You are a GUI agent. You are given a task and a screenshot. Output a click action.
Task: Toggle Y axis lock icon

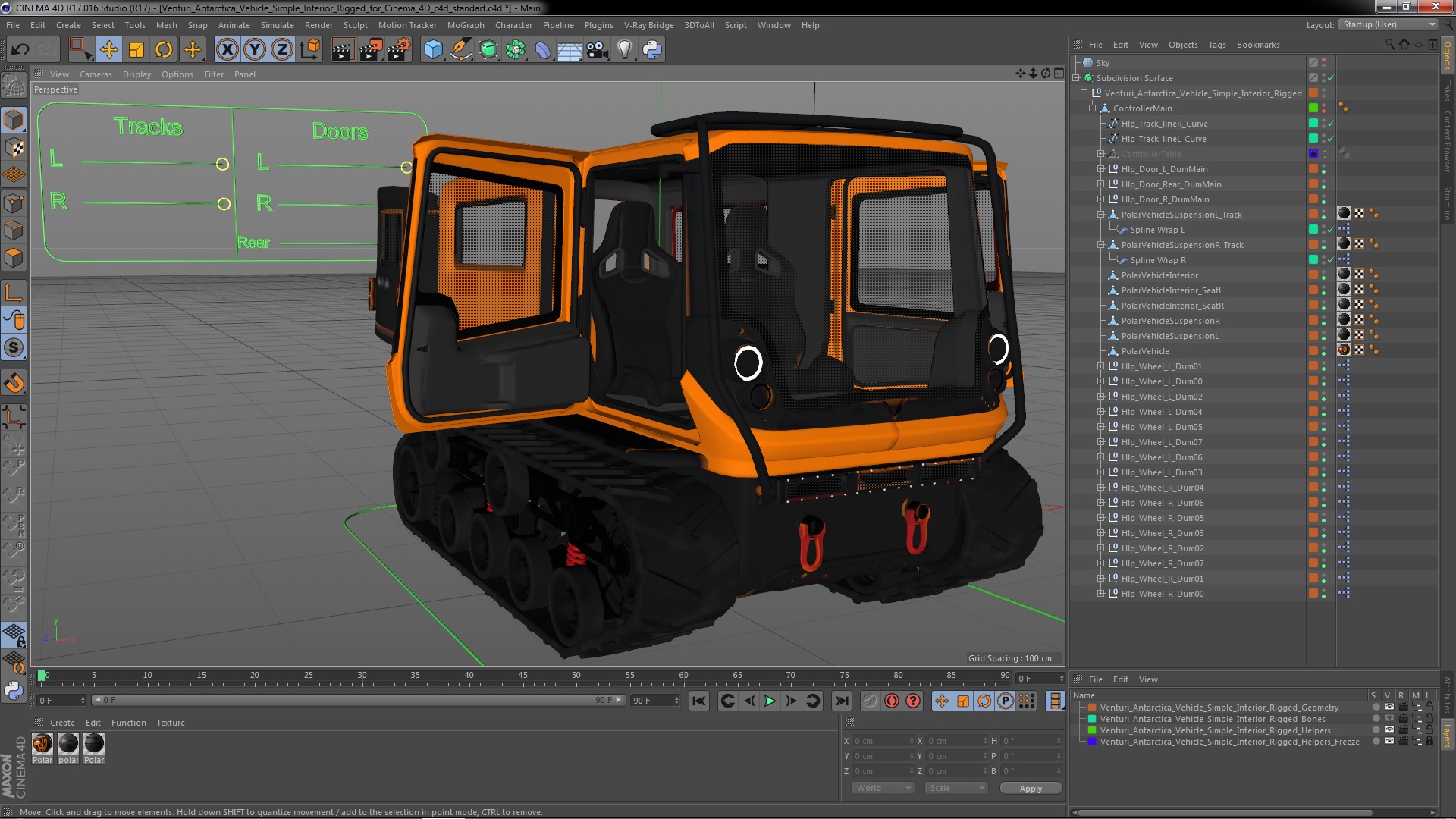tap(255, 50)
